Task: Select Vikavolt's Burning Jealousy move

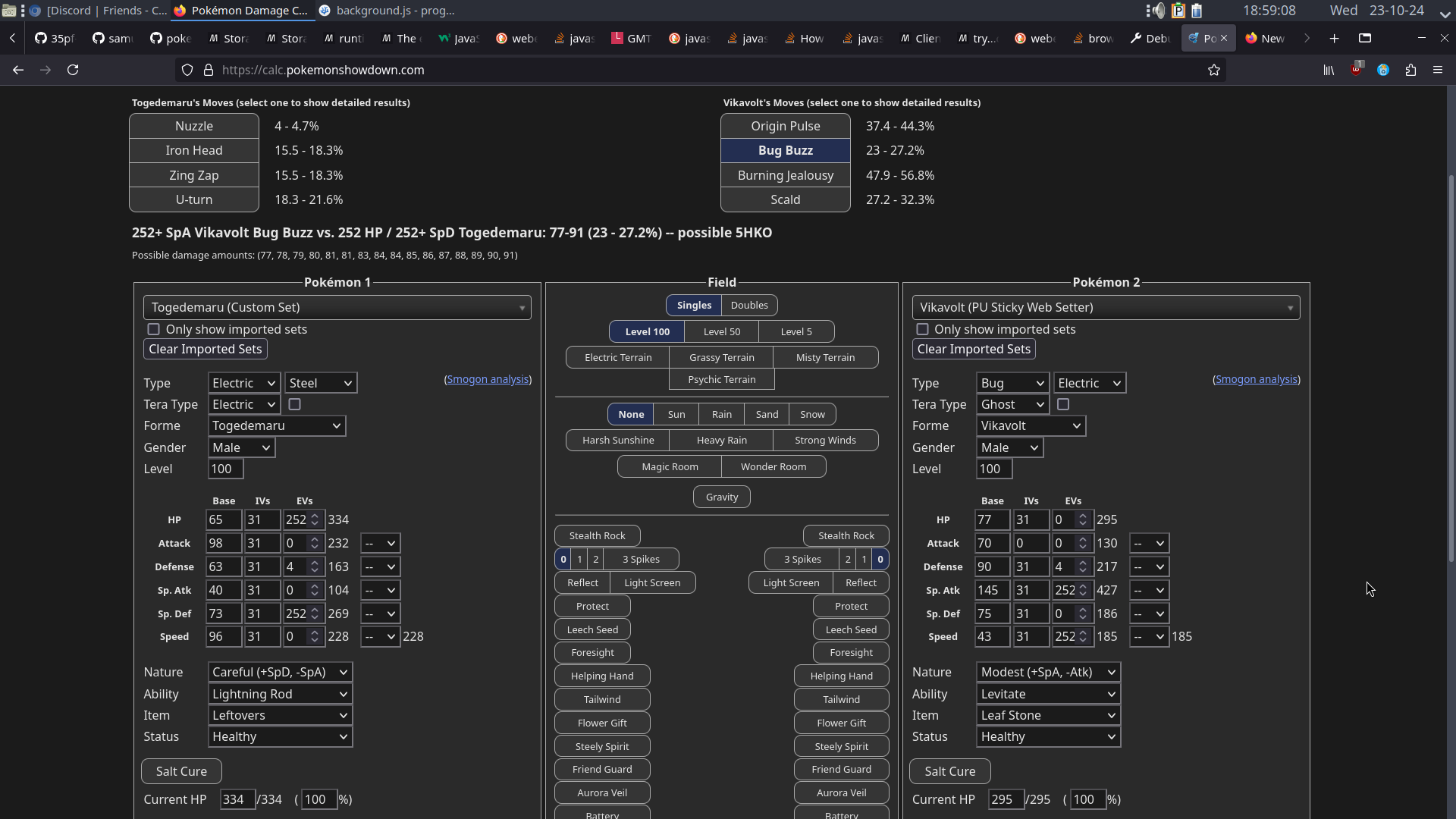Action: click(x=786, y=175)
